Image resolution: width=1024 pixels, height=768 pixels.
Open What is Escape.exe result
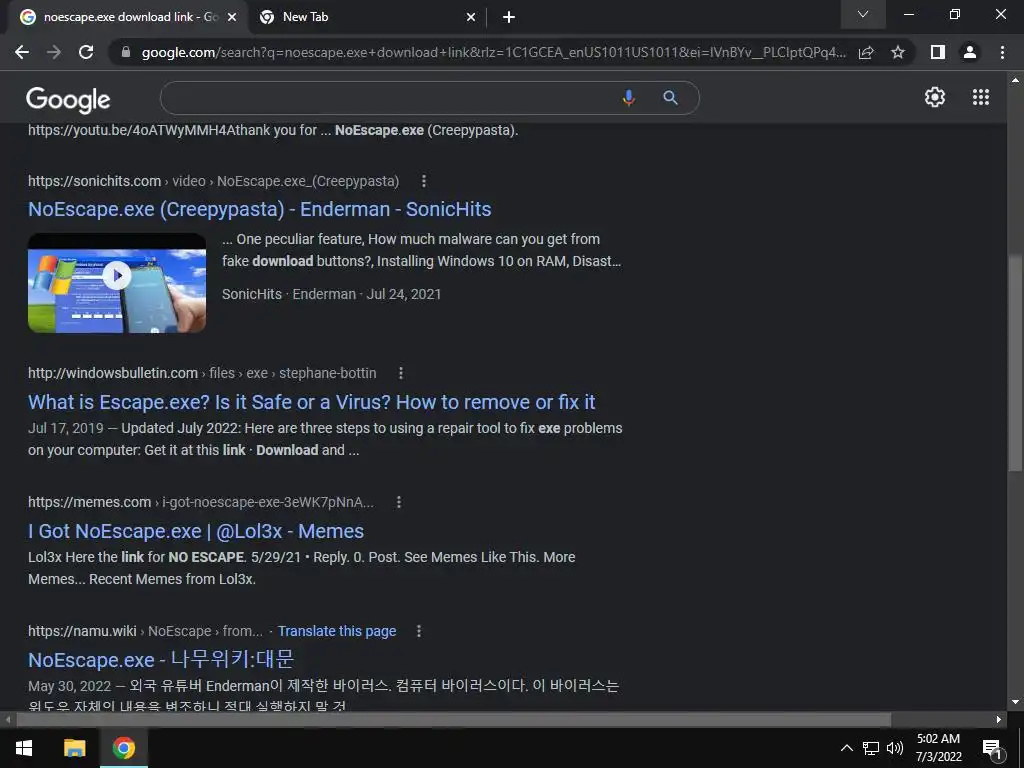pyautogui.click(x=312, y=402)
